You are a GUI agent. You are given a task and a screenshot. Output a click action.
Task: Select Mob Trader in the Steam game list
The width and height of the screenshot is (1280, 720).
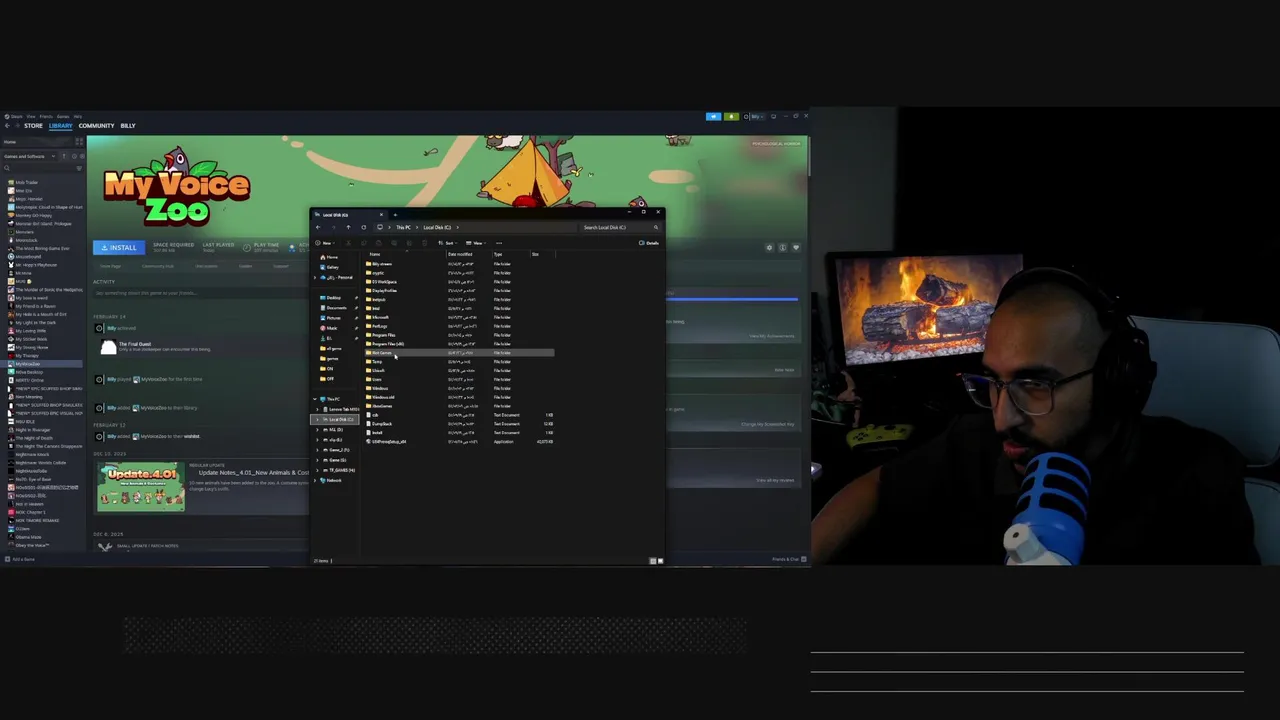(x=26, y=182)
